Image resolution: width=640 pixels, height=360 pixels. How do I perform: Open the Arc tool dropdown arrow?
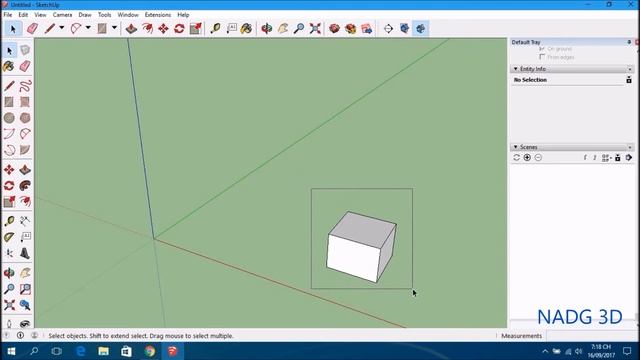88,28
